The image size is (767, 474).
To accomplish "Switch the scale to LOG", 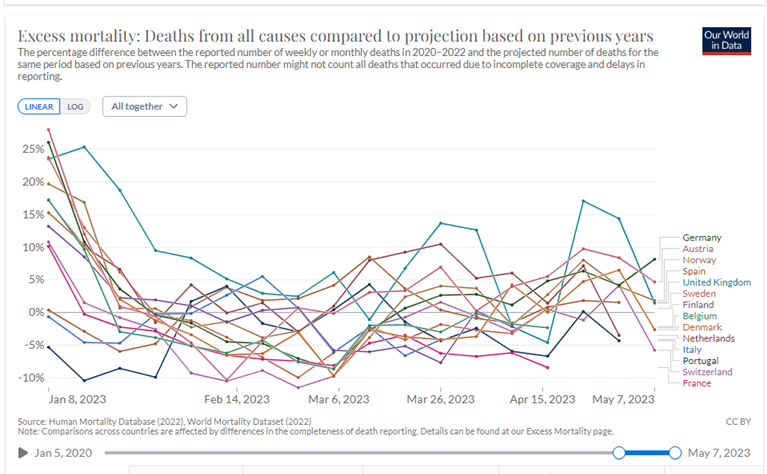I will pos(76,106).
